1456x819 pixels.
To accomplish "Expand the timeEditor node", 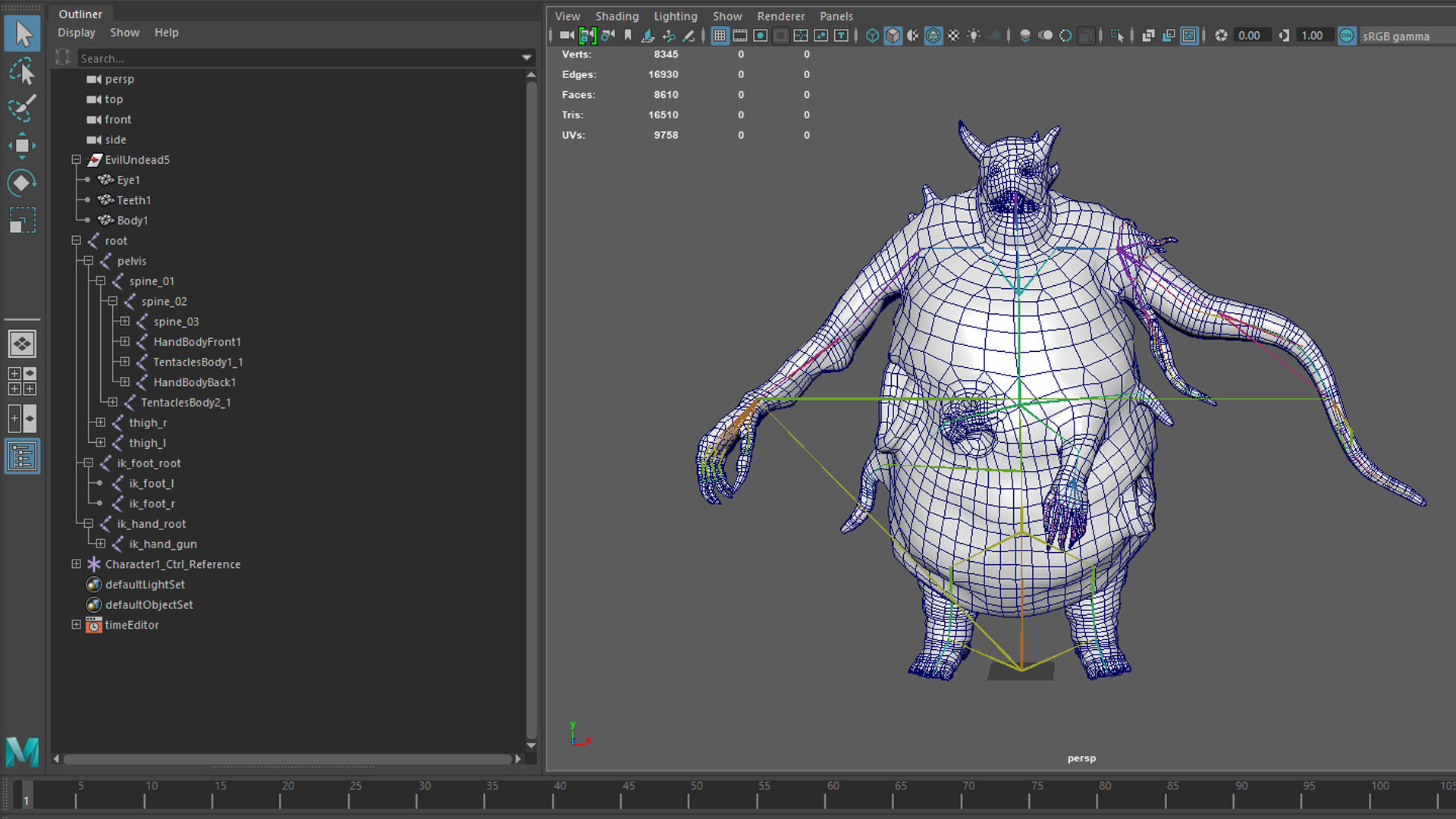I will click(x=76, y=625).
